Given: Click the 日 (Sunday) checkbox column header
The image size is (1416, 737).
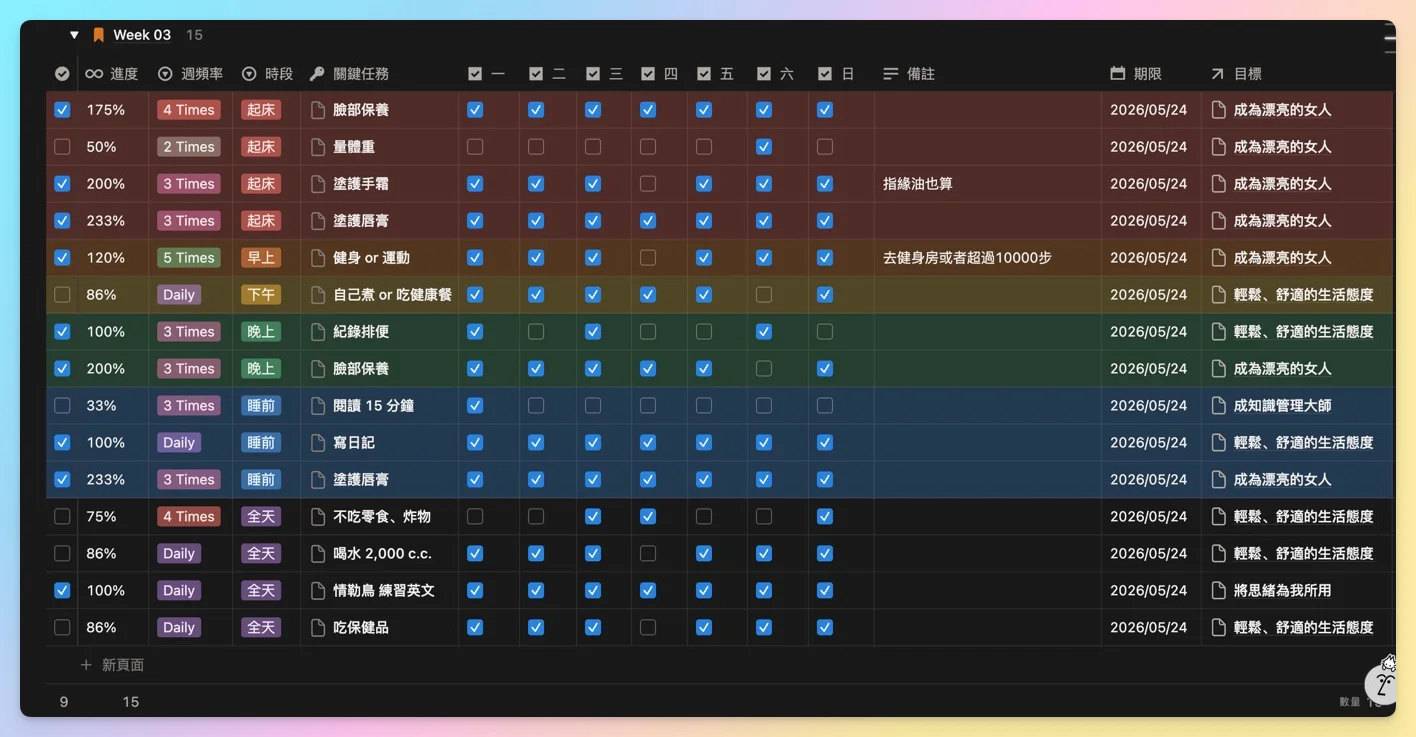Looking at the screenshot, I should [836, 74].
